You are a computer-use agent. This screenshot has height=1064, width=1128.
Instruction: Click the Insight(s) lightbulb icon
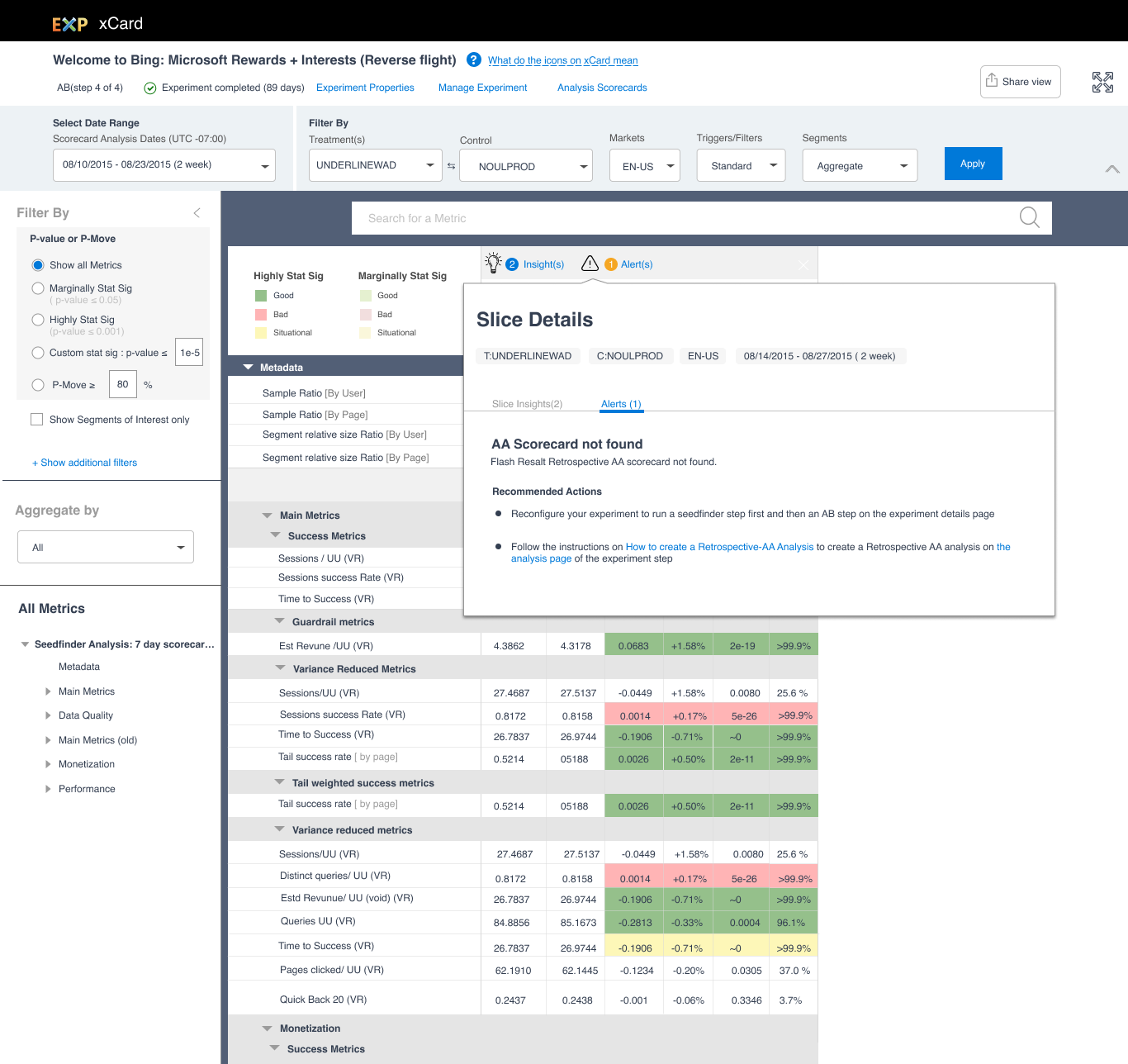pos(494,263)
